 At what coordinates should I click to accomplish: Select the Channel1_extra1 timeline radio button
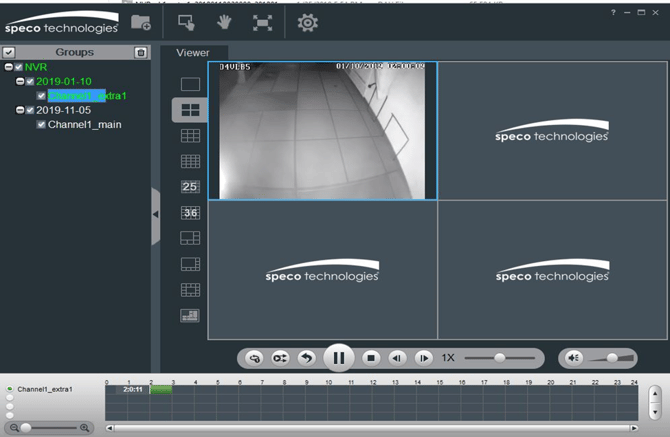9,389
